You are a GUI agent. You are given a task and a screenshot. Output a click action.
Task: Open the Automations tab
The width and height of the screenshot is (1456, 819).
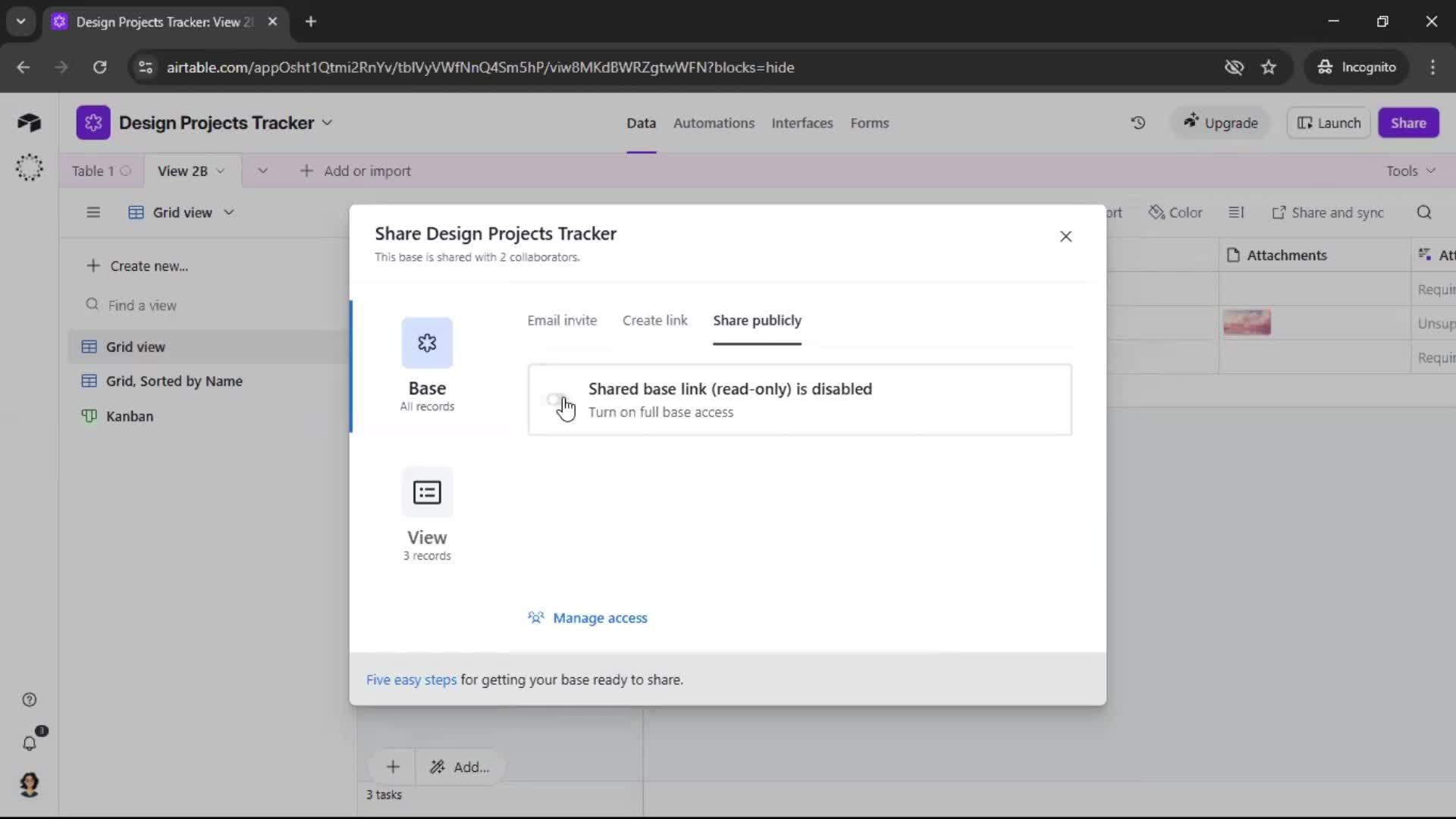[x=714, y=123]
